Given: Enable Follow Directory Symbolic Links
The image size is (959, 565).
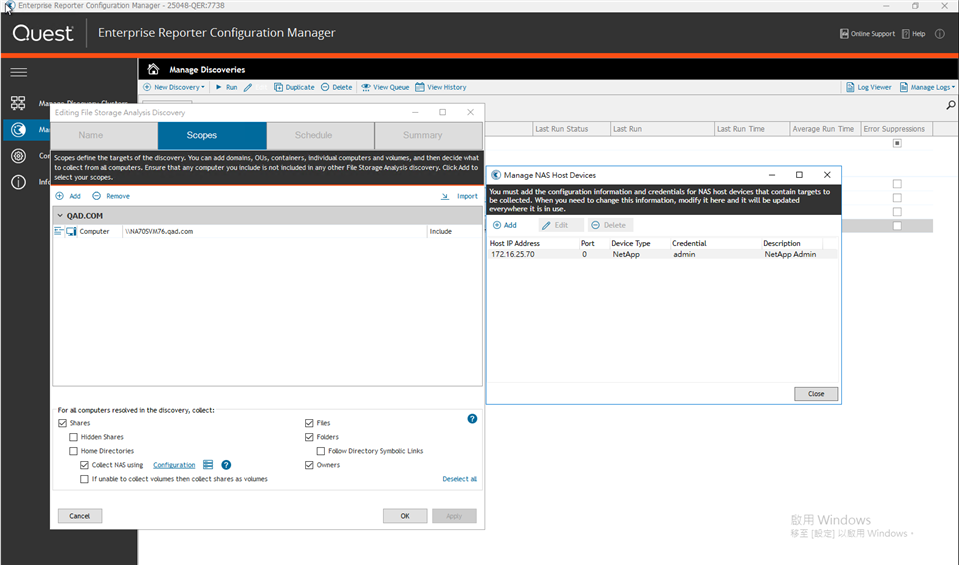Looking at the screenshot, I should click(320, 451).
